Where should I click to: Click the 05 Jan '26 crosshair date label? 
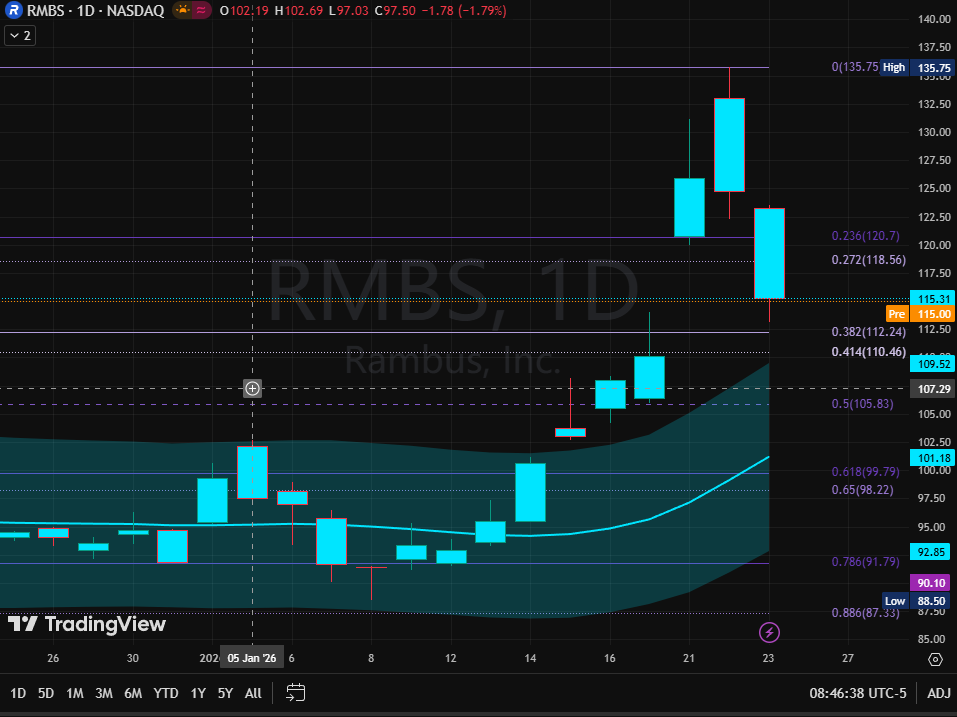251,658
